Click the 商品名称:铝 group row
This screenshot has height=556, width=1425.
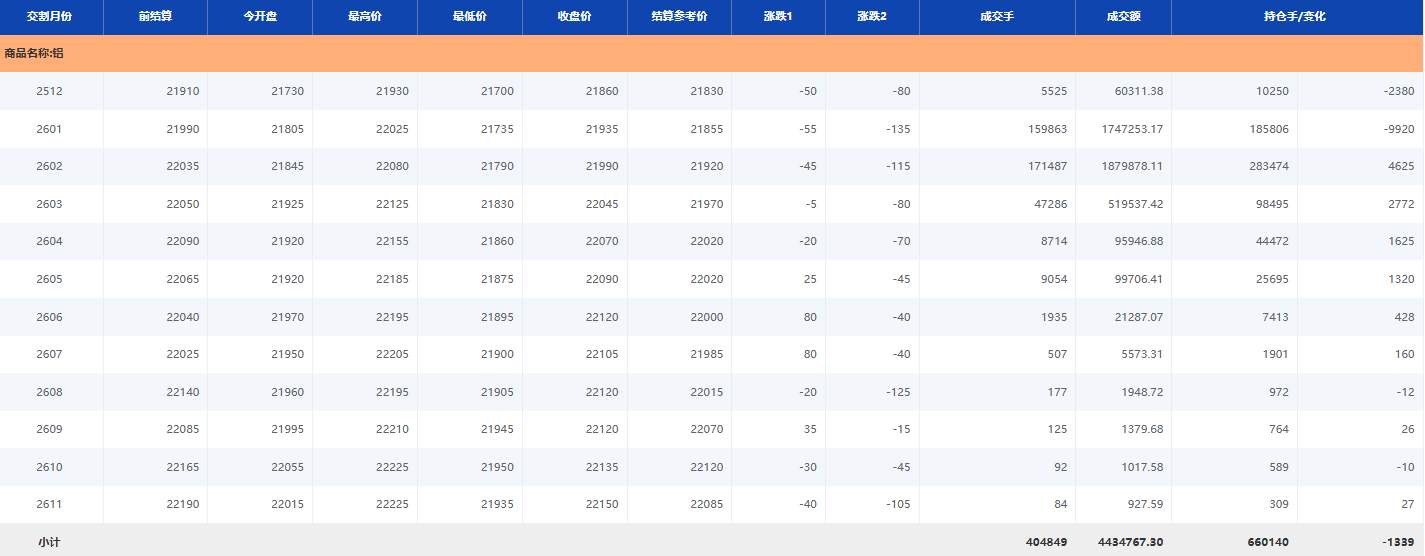pyautogui.click(x=34, y=53)
